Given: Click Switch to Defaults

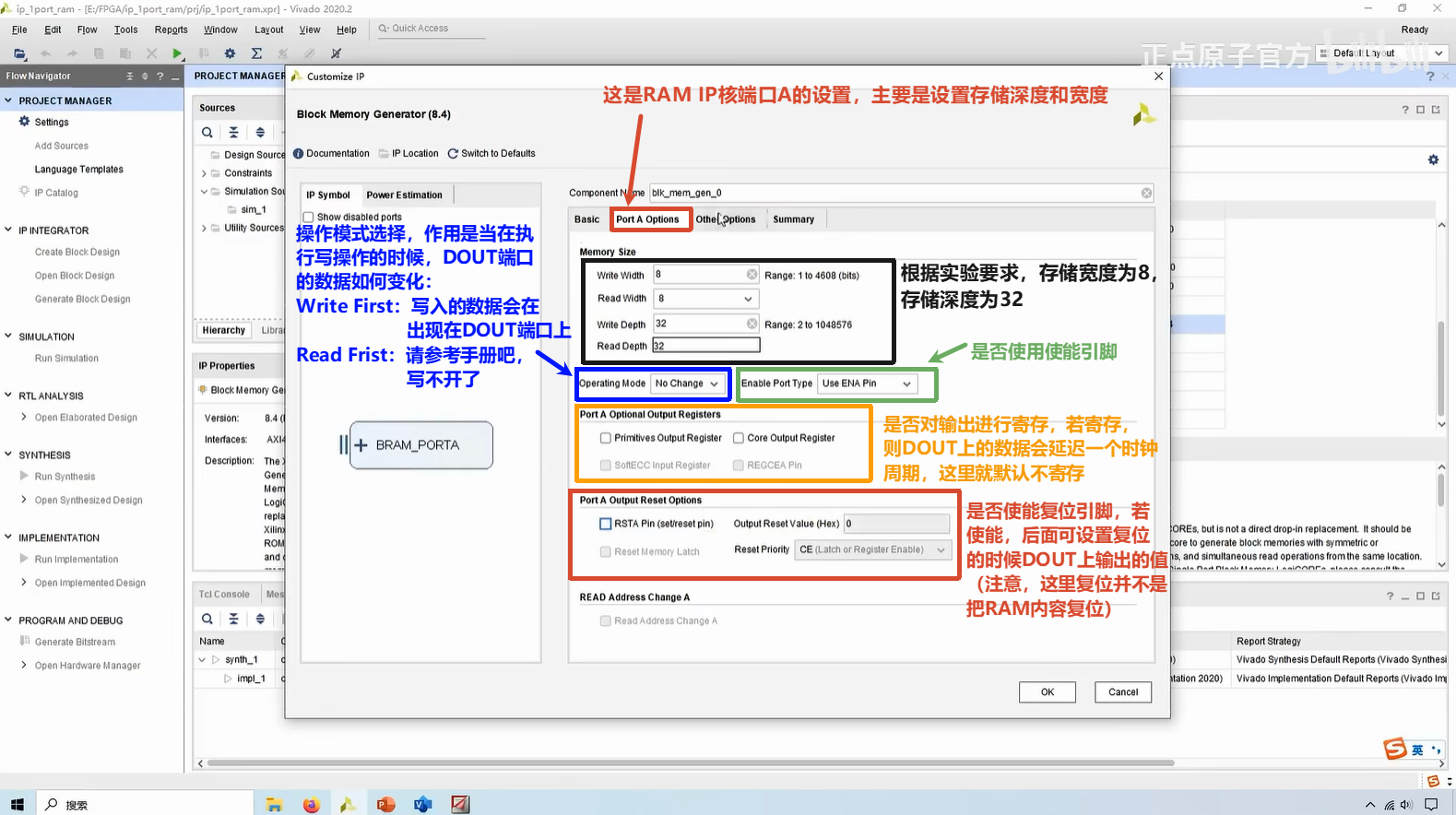Looking at the screenshot, I should coord(491,154).
